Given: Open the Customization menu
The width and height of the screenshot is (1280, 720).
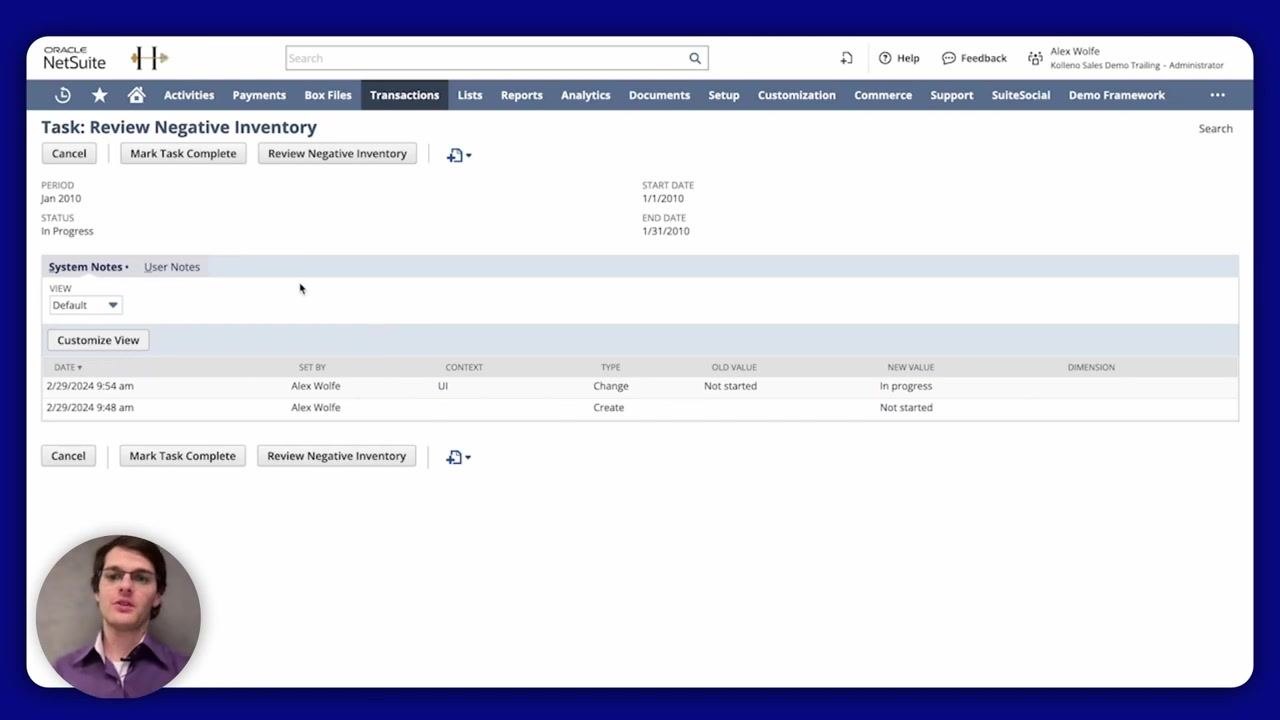Looking at the screenshot, I should point(797,95).
